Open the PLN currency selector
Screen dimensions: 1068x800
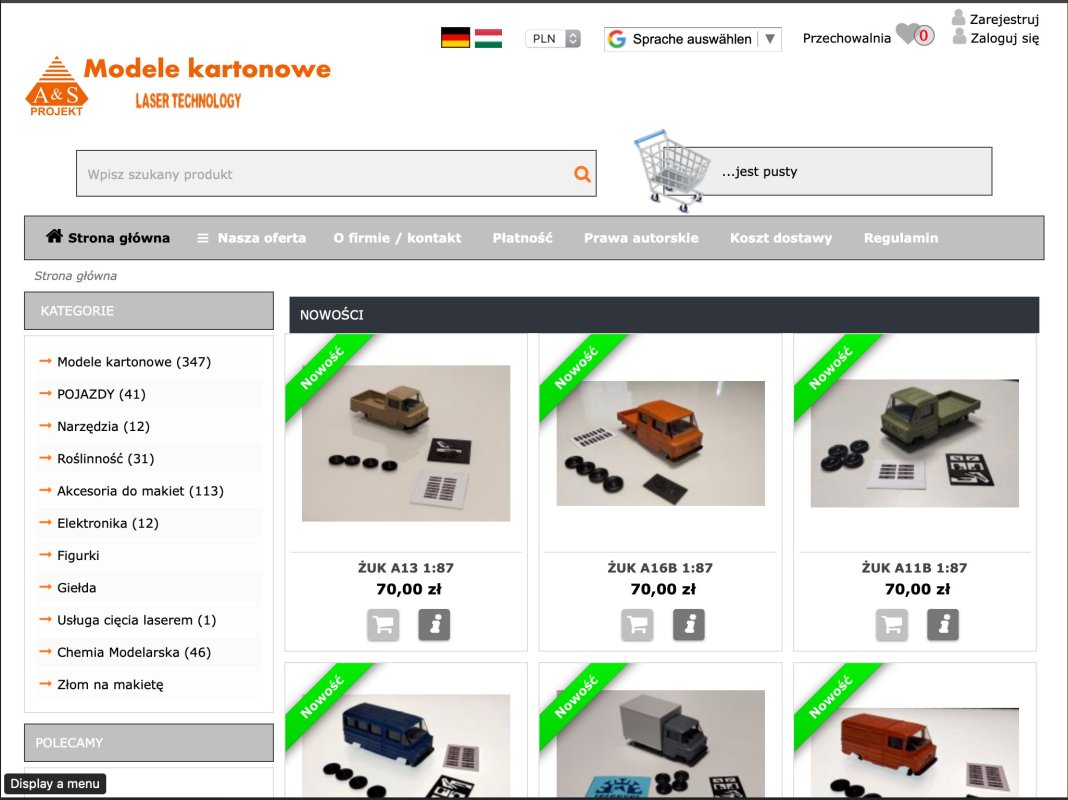[552, 36]
